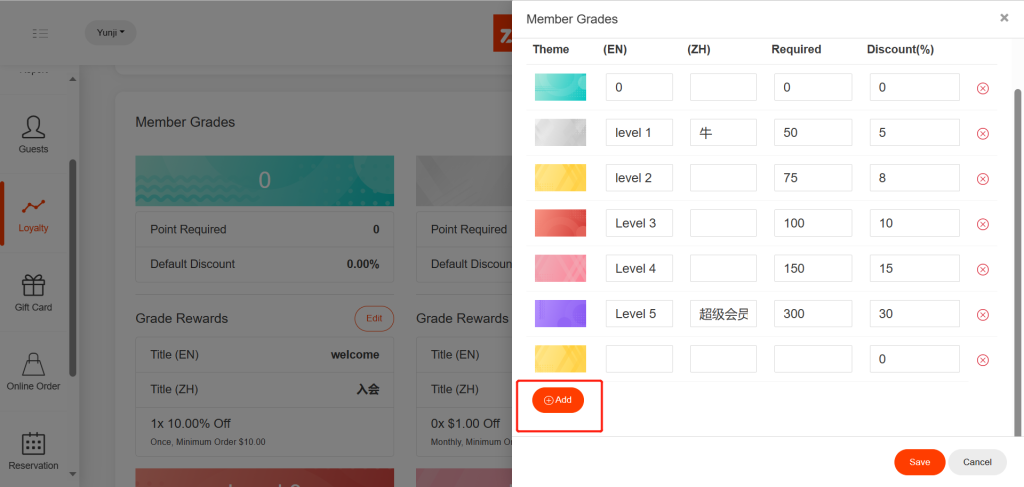Focus the Discount field of Level 4
Viewport: 1024px width, 487px height.
tap(914, 269)
